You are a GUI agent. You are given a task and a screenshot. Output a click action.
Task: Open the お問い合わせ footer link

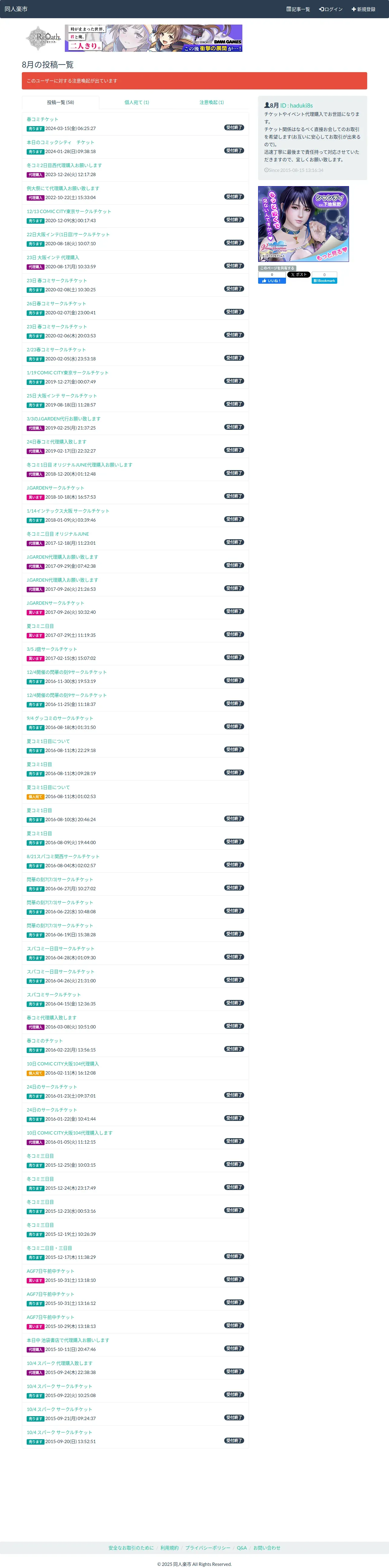[x=267, y=1547]
